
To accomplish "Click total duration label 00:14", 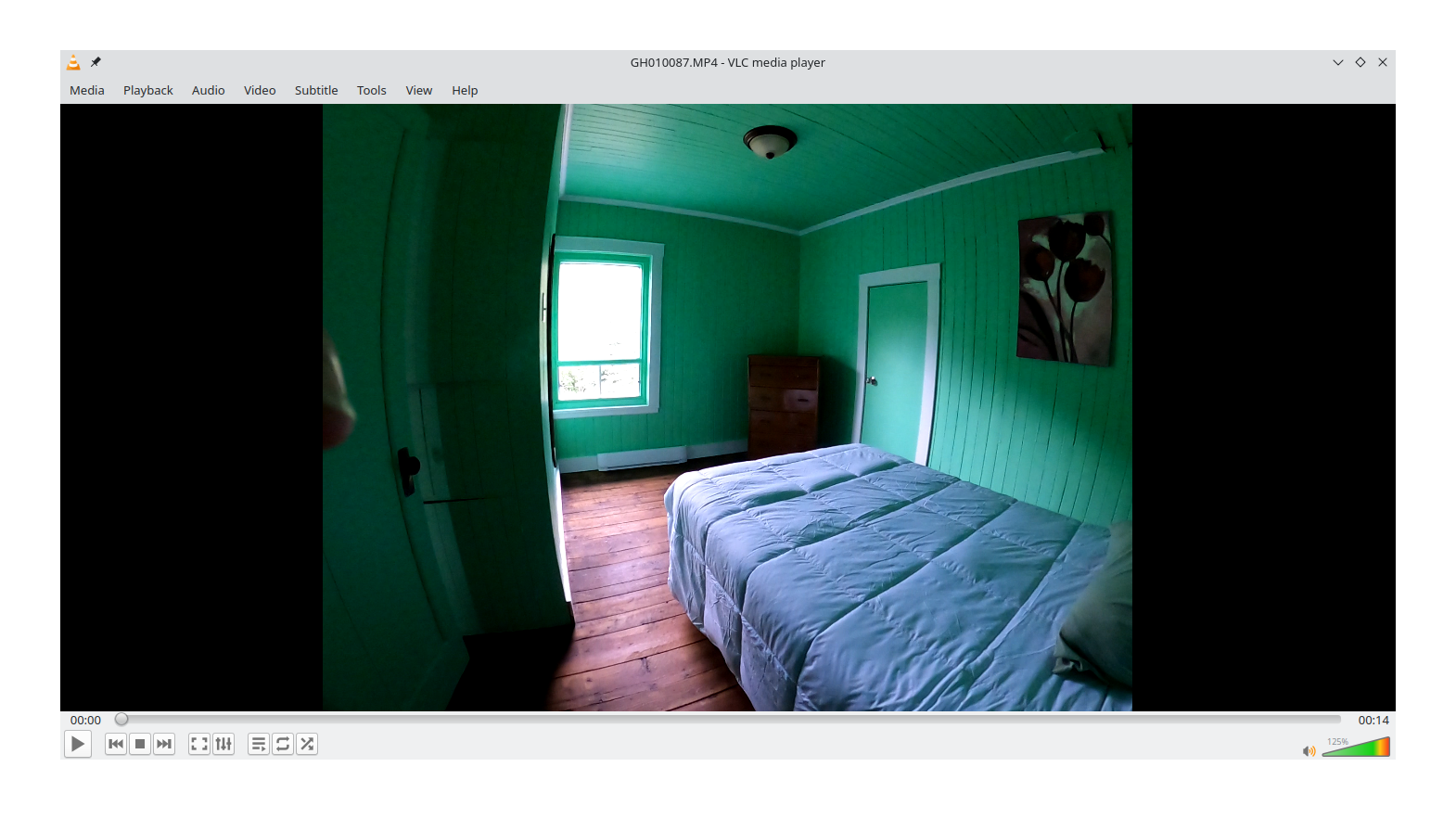I will (1373, 720).
